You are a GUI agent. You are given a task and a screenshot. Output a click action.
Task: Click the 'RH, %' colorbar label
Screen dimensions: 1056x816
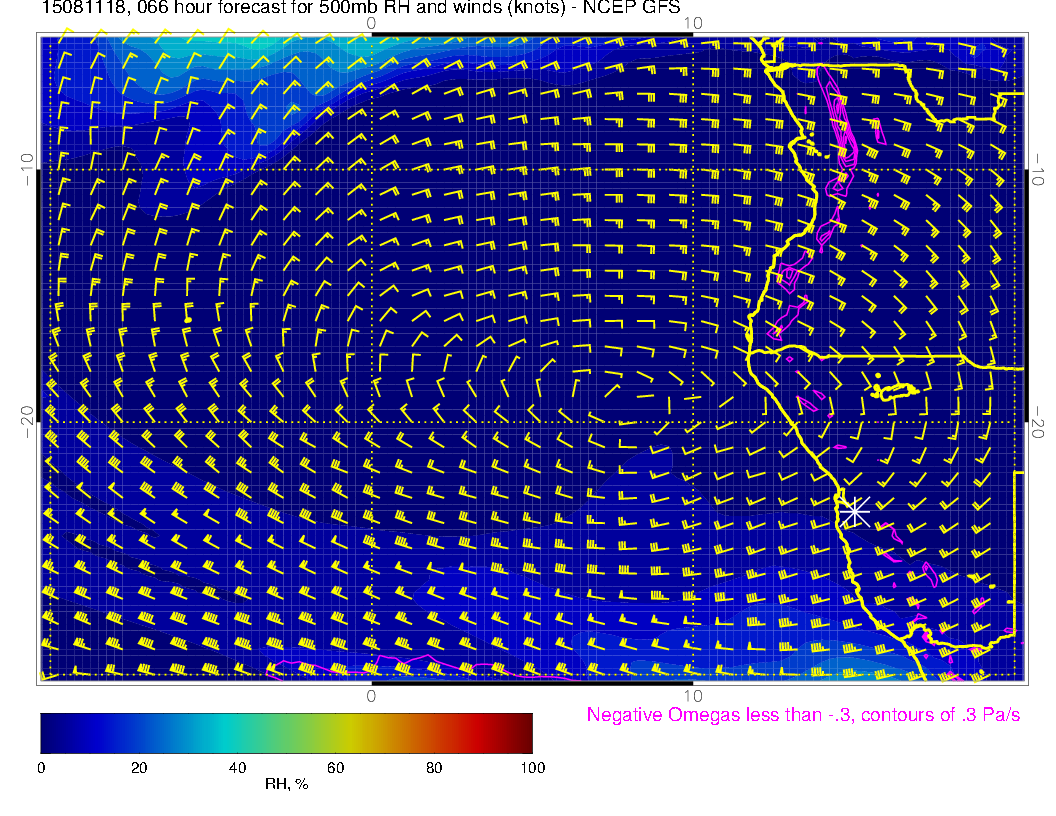pos(286,785)
